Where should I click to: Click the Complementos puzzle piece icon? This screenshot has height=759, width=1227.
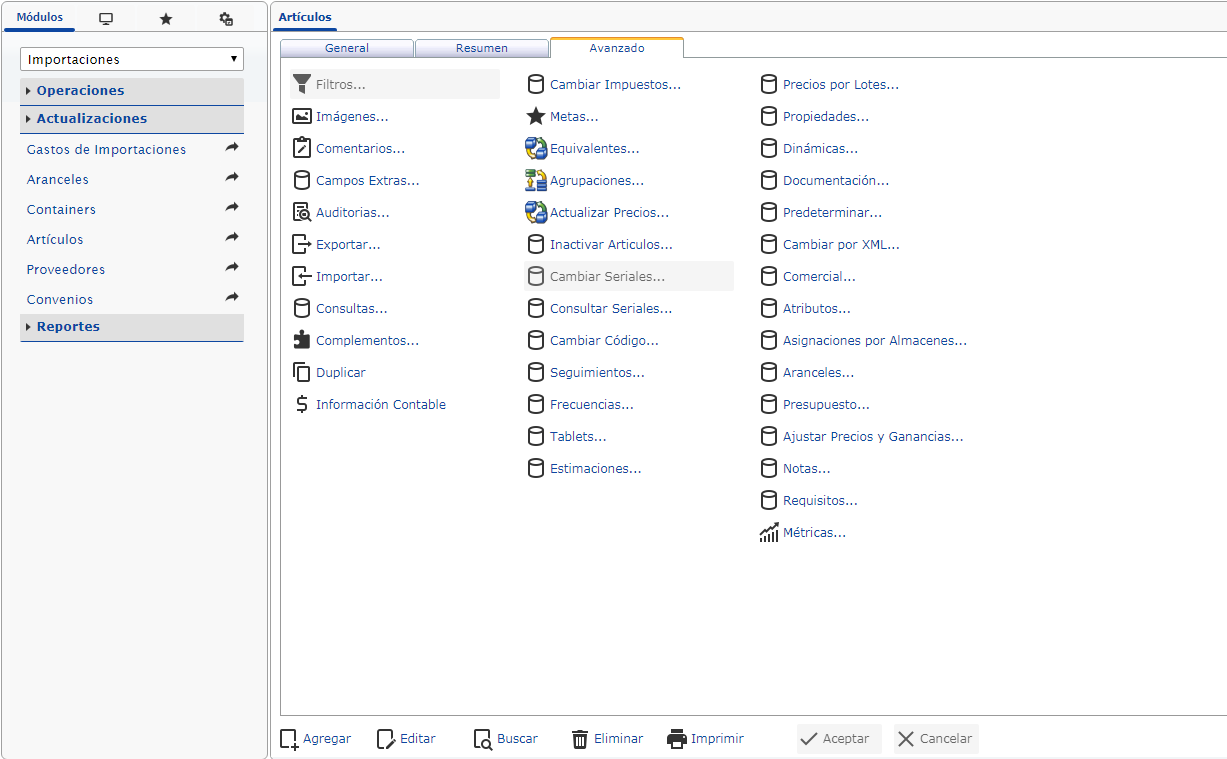pos(301,340)
